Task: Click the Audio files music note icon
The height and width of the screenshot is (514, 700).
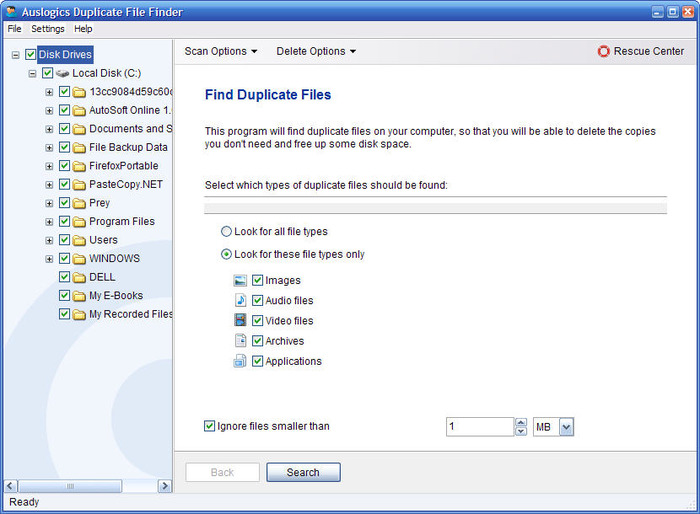Action: click(x=240, y=300)
